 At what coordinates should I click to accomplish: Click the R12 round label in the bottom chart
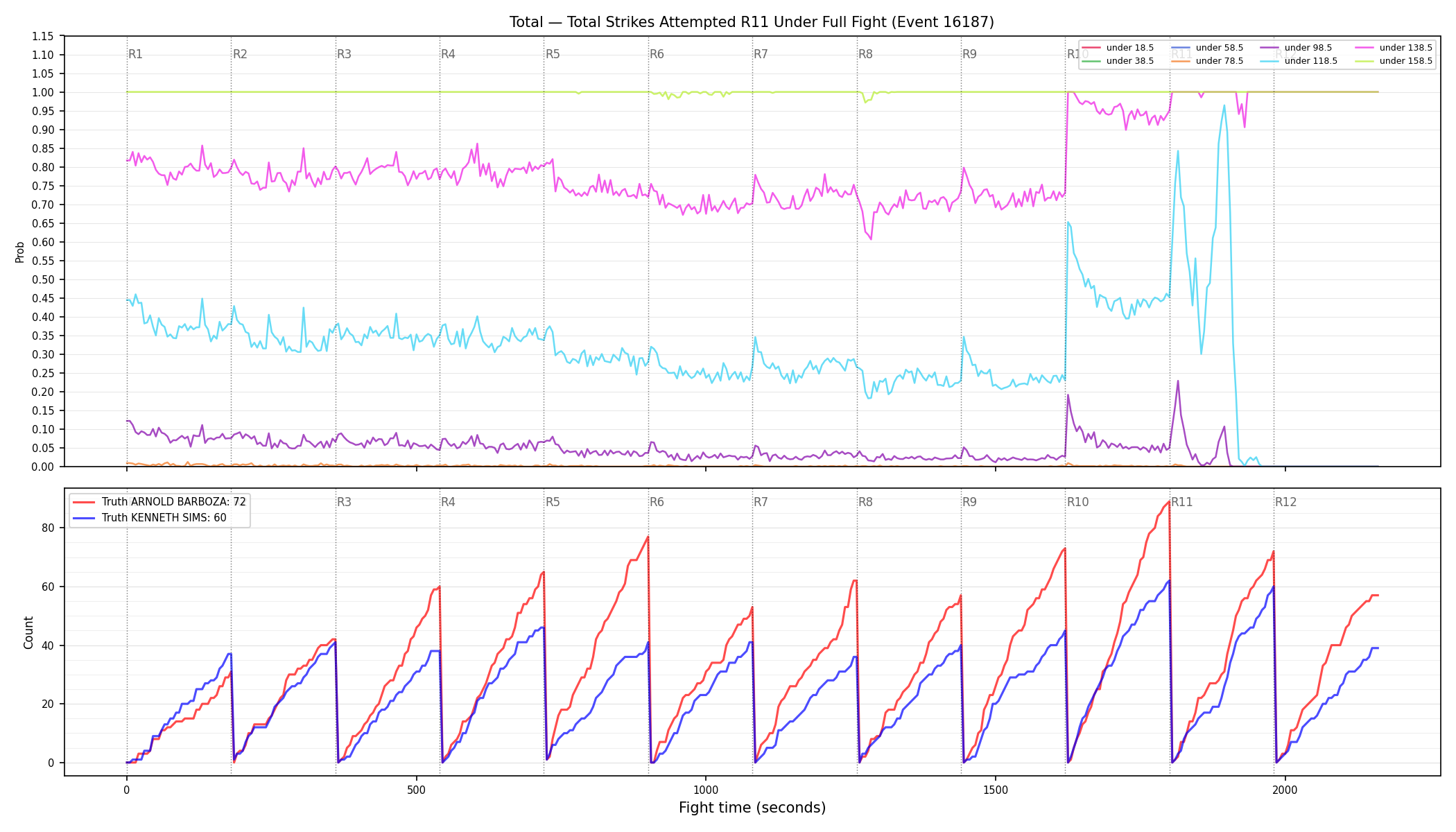(1285, 502)
